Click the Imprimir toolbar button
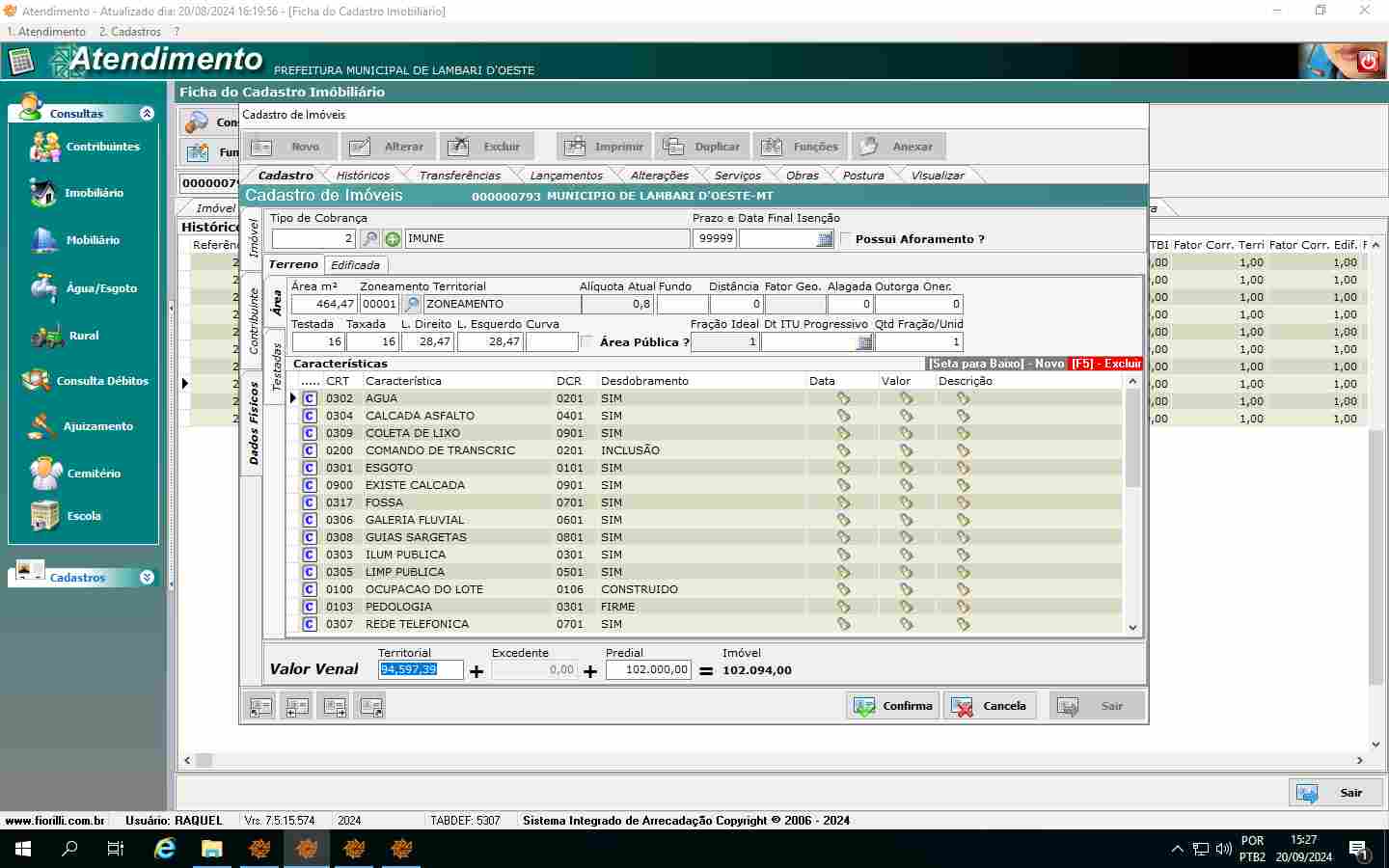 [604, 147]
